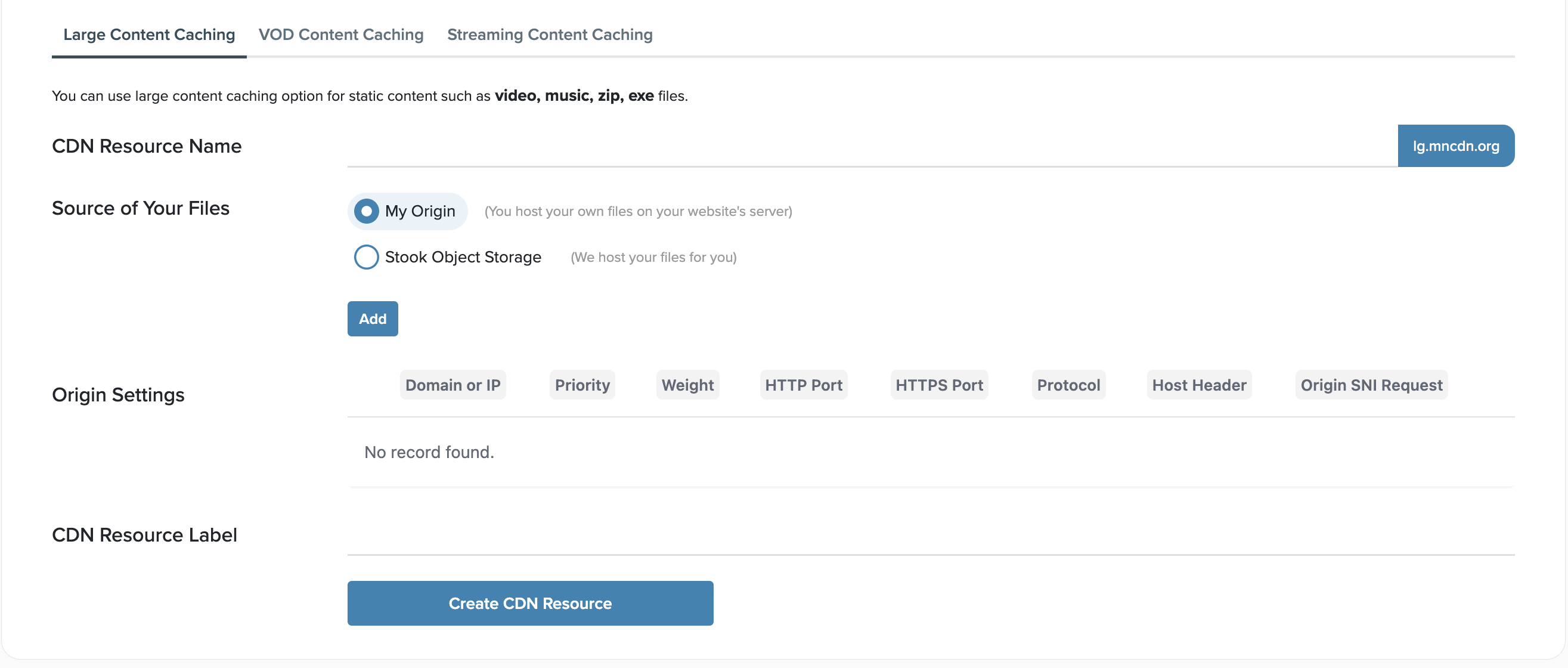
Task: Click the Protocol column header
Action: 1068,384
